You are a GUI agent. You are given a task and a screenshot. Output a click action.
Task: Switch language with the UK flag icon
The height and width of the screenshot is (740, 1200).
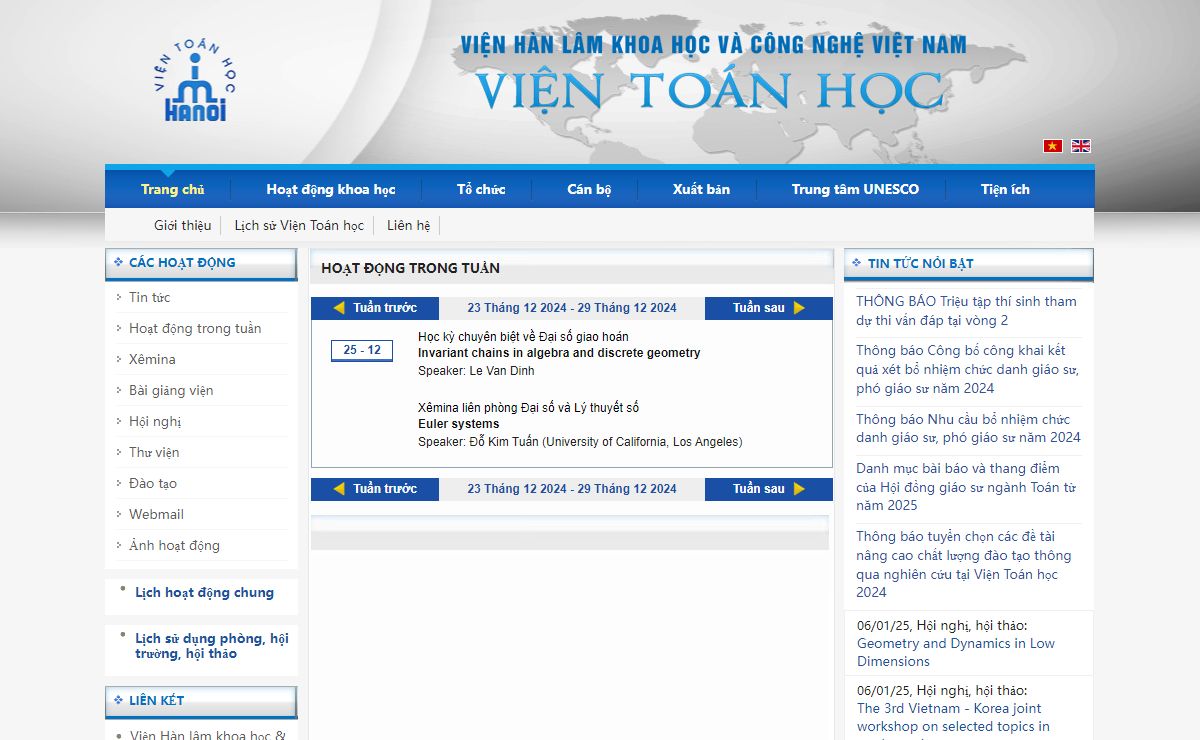(x=1081, y=146)
